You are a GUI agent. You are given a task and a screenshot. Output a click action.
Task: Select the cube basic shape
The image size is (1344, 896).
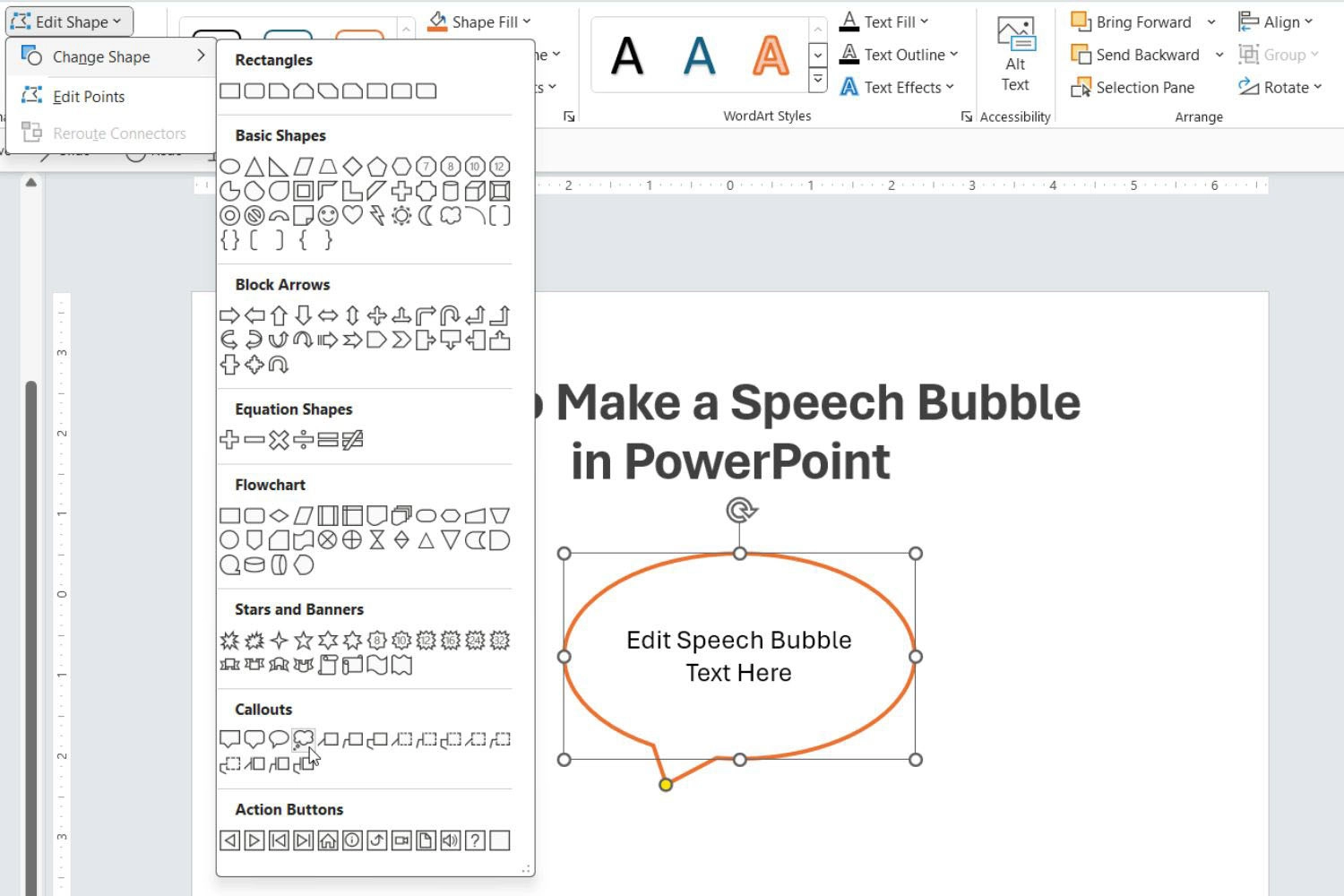(475, 191)
